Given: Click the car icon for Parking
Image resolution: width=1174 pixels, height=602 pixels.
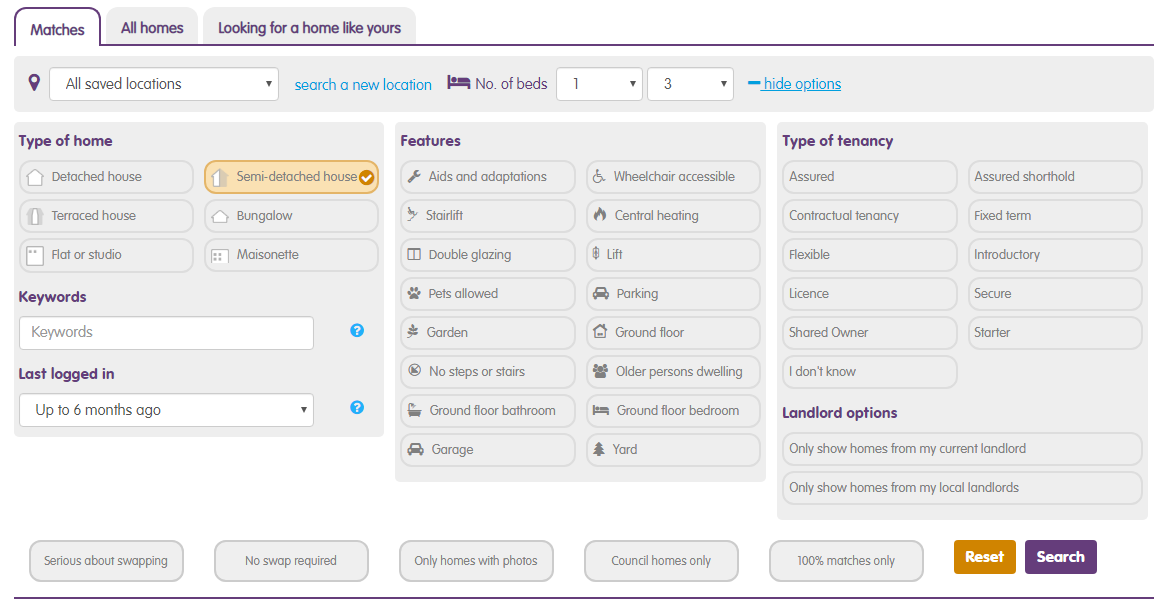Looking at the screenshot, I should (600, 294).
